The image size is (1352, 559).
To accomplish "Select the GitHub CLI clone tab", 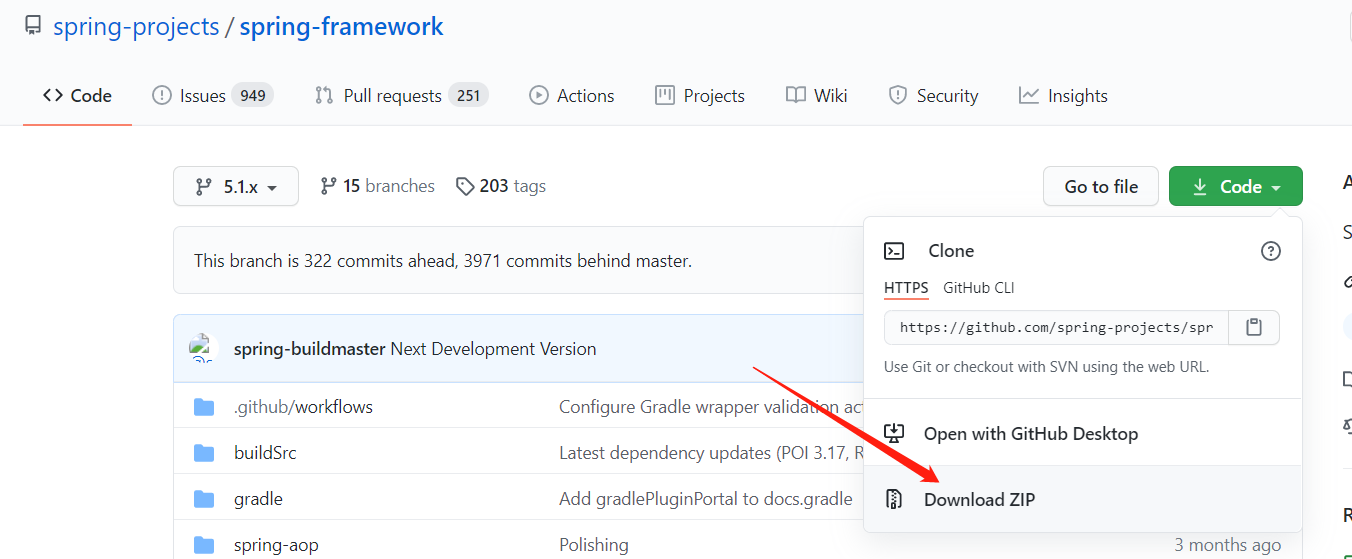I will click(979, 288).
